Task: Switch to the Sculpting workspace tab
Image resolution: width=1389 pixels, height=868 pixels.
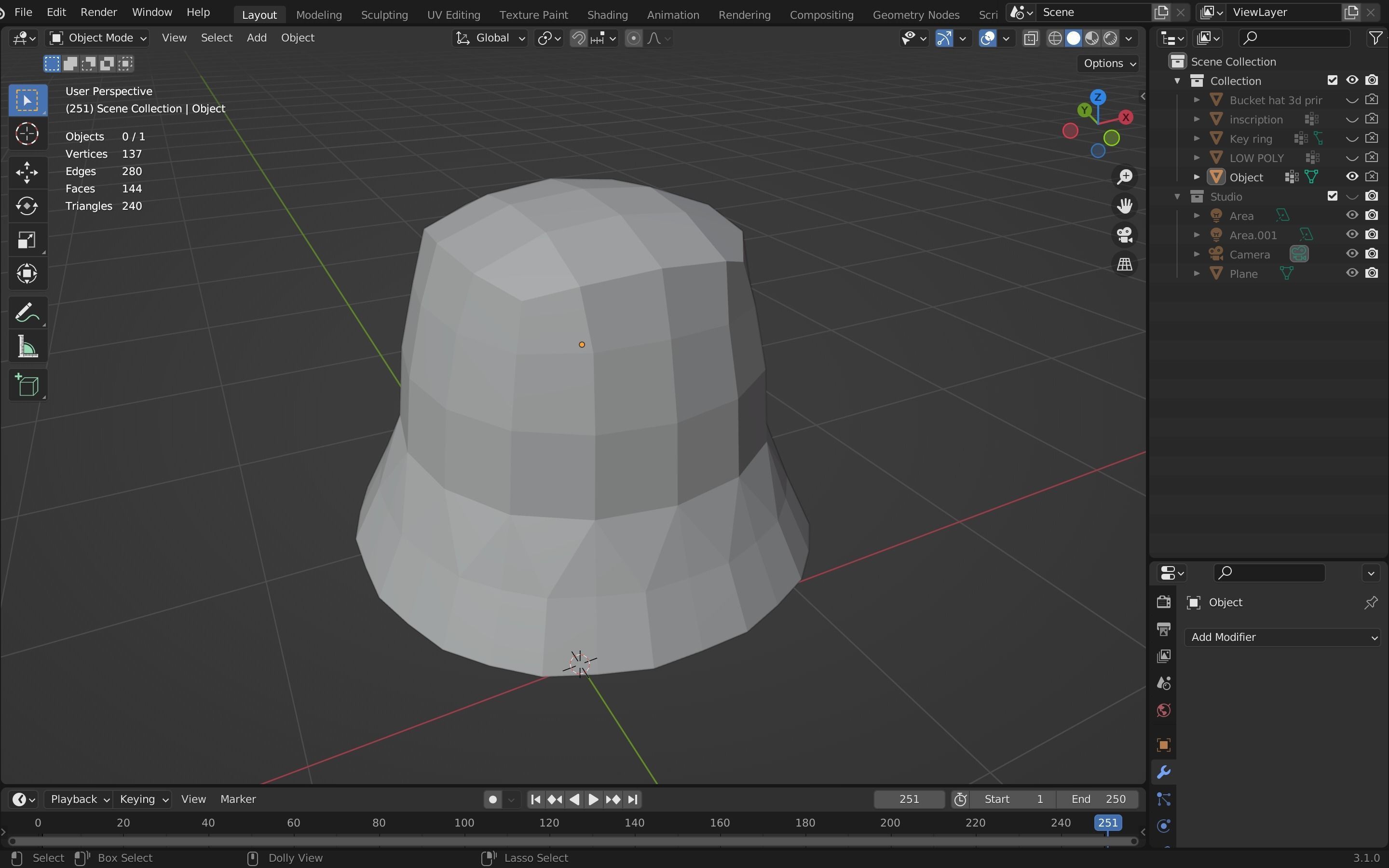Action: pyautogui.click(x=384, y=15)
